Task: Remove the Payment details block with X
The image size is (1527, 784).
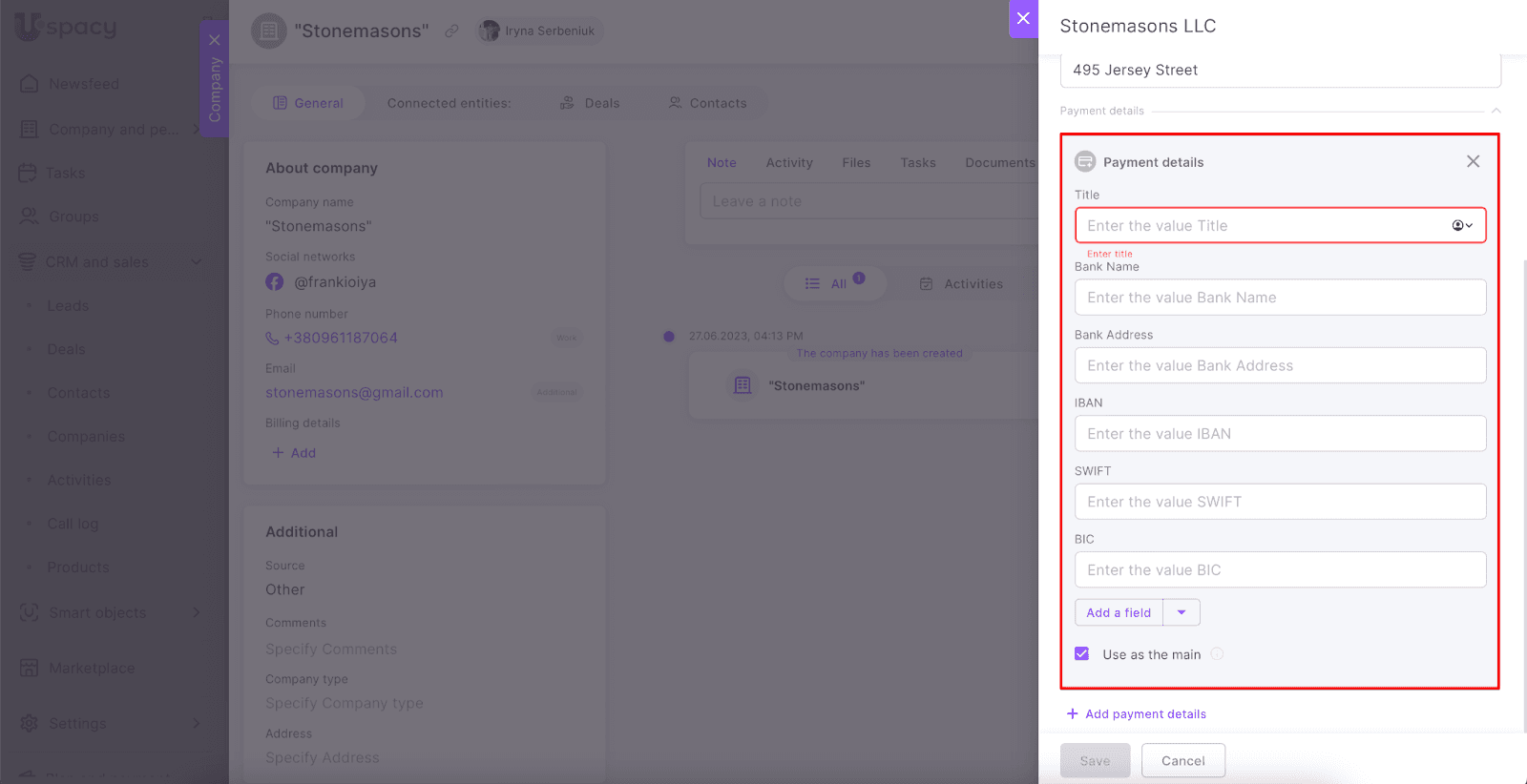Action: click(x=1473, y=161)
